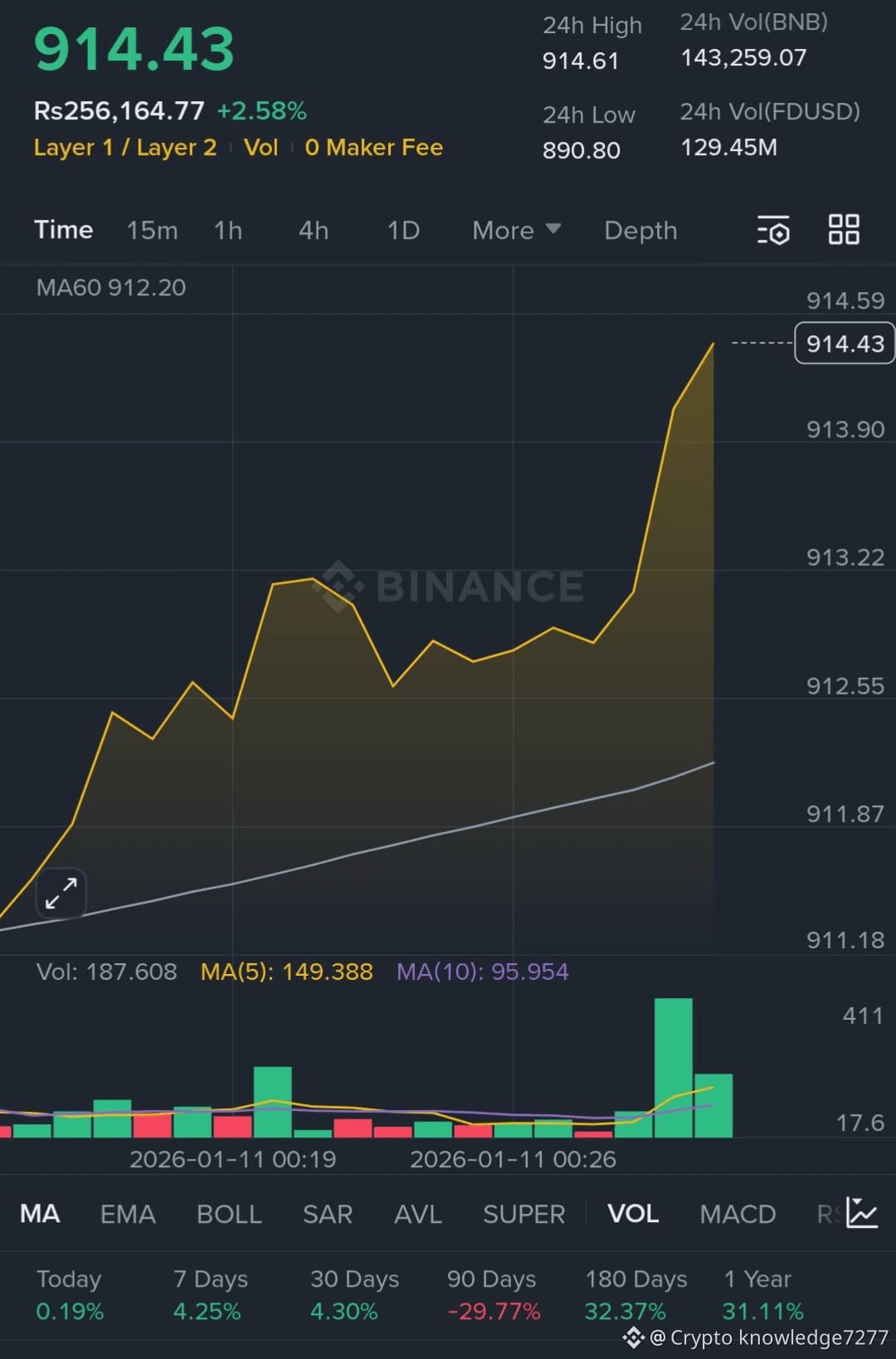Switch to 15m interval
Image resolution: width=896 pixels, height=1359 pixels.
(x=152, y=230)
